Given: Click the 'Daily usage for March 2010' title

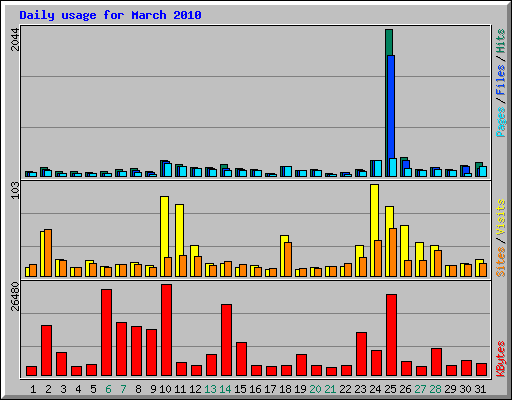Looking at the screenshot, I should [x=110, y=15].
